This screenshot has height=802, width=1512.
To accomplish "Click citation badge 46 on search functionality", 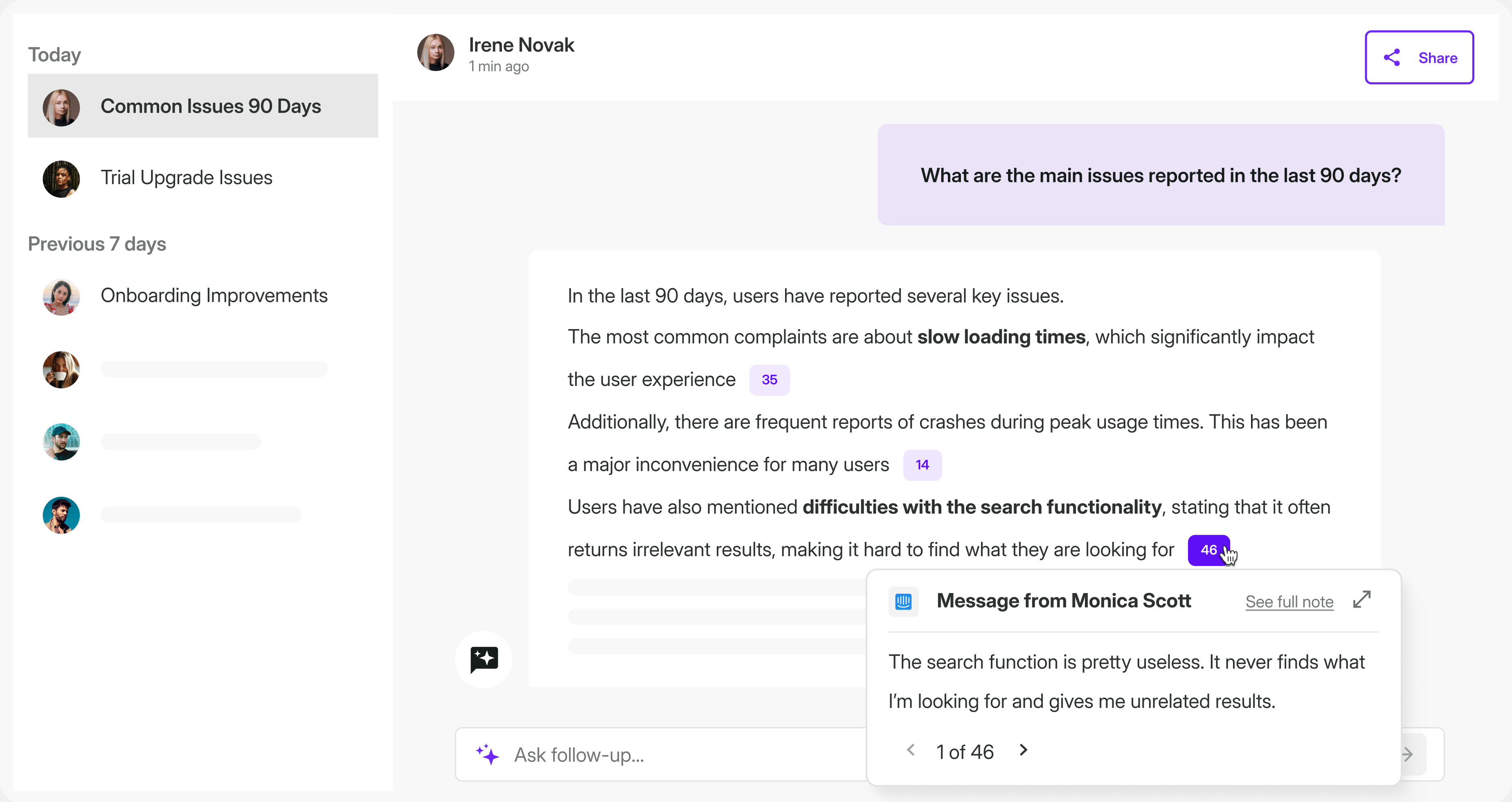I will [x=1208, y=550].
